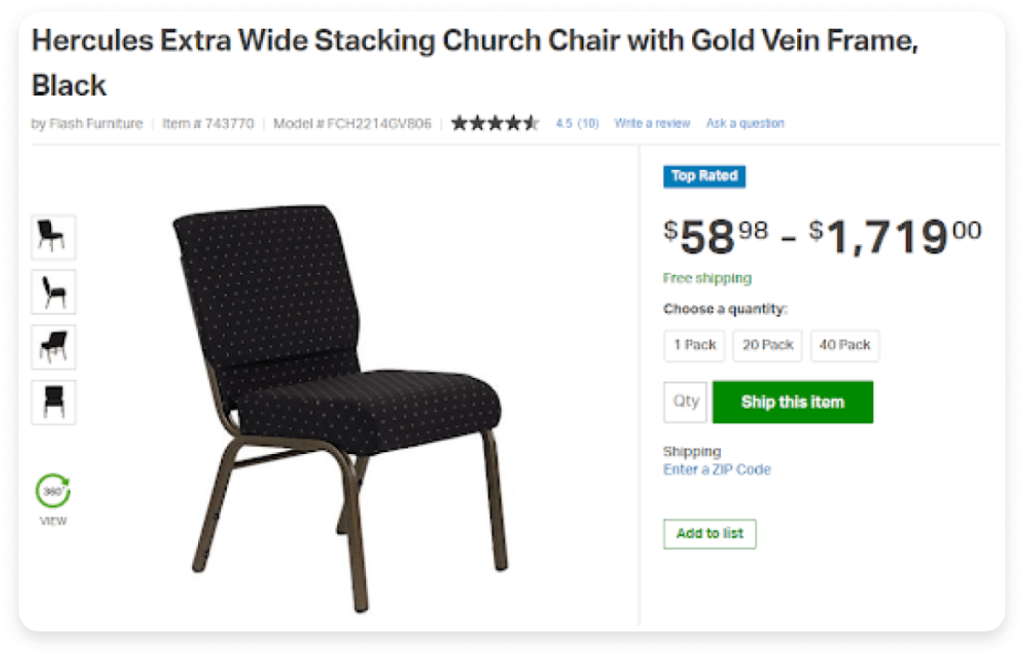The height and width of the screenshot is (657, 1024).
Task: Select the side profile chair thumbnail
Action: pyautogui.click(x=53, y=292)
